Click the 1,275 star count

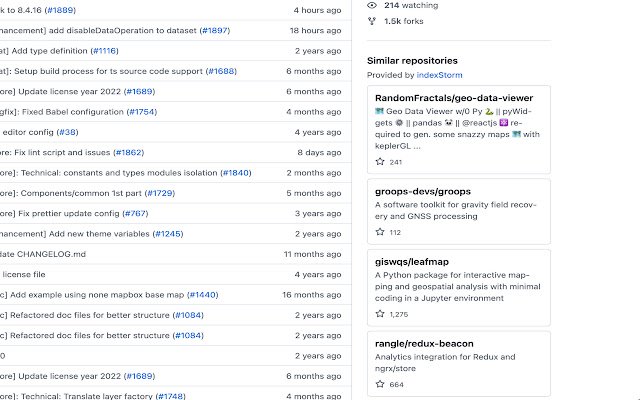(399, 314)
